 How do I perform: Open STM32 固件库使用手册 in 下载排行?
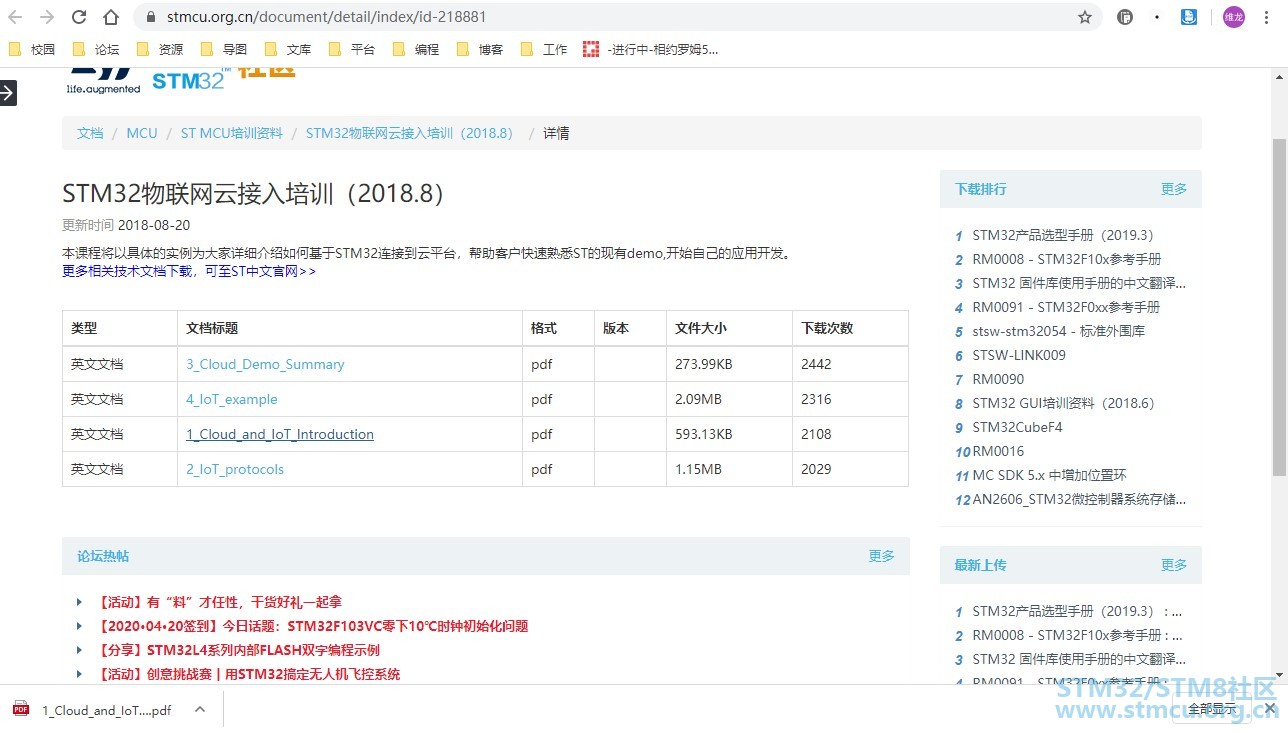(1080, 284)
